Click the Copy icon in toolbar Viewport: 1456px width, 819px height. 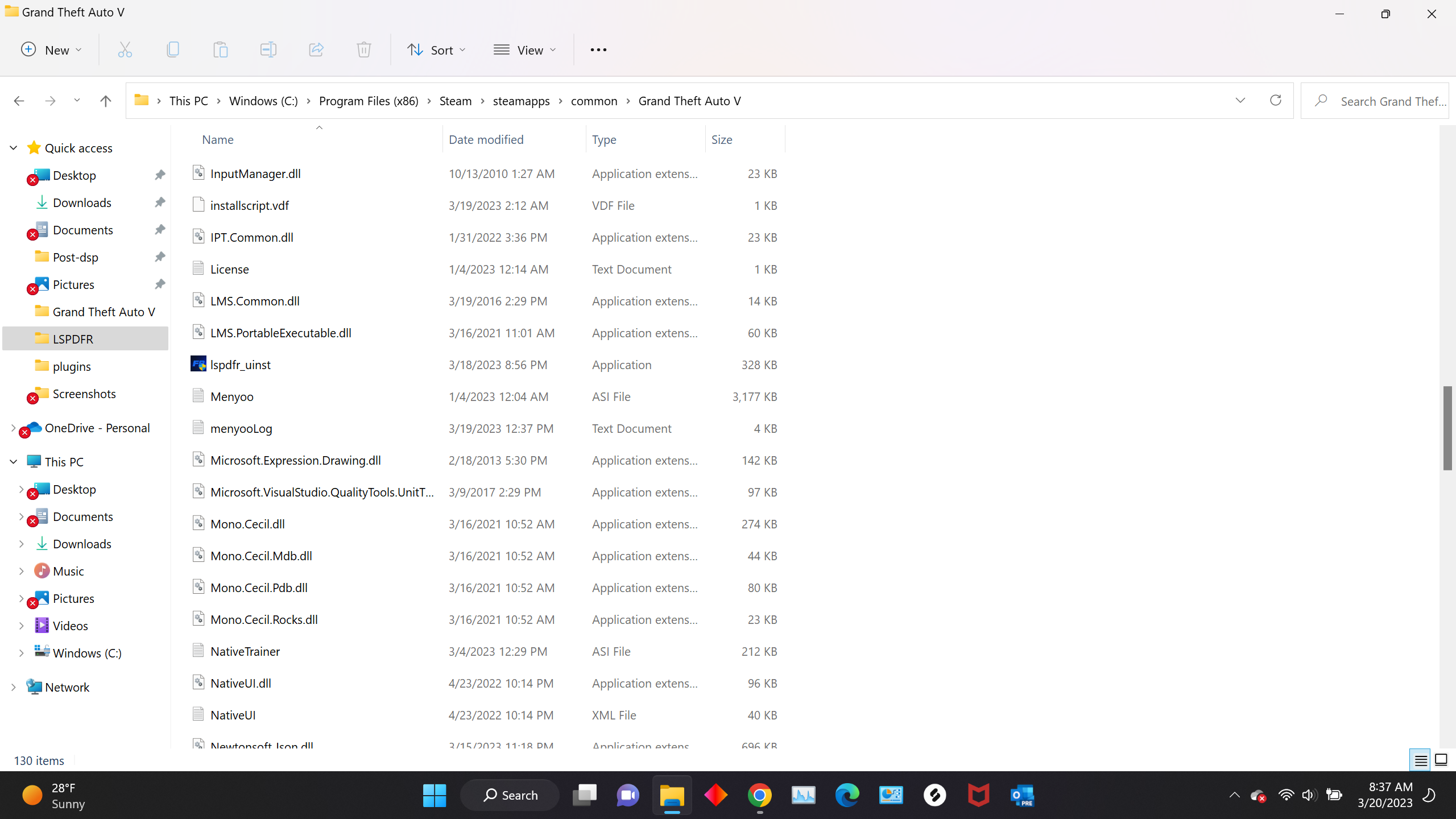(x=173, y=50)
